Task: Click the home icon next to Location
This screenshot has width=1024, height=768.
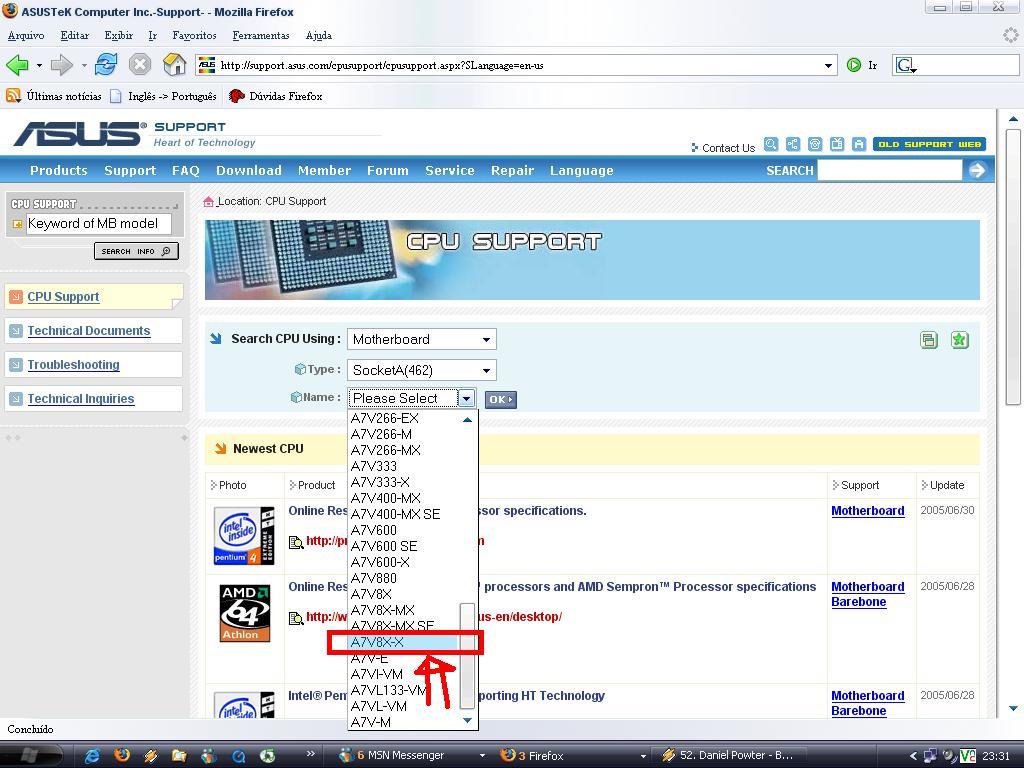Action: tap(208, 201)
